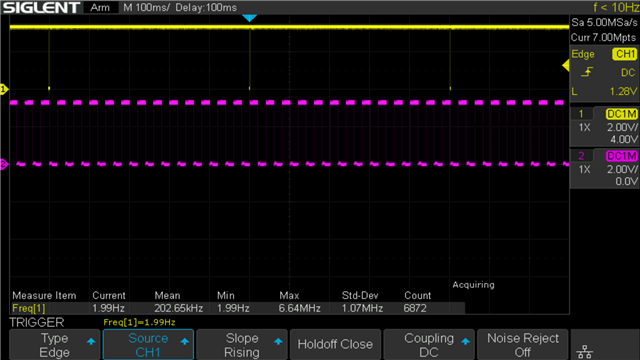The width and height of the screenshot is (640, 360).
Task: Click the Acquiring status text
Action: pos(473,285)
